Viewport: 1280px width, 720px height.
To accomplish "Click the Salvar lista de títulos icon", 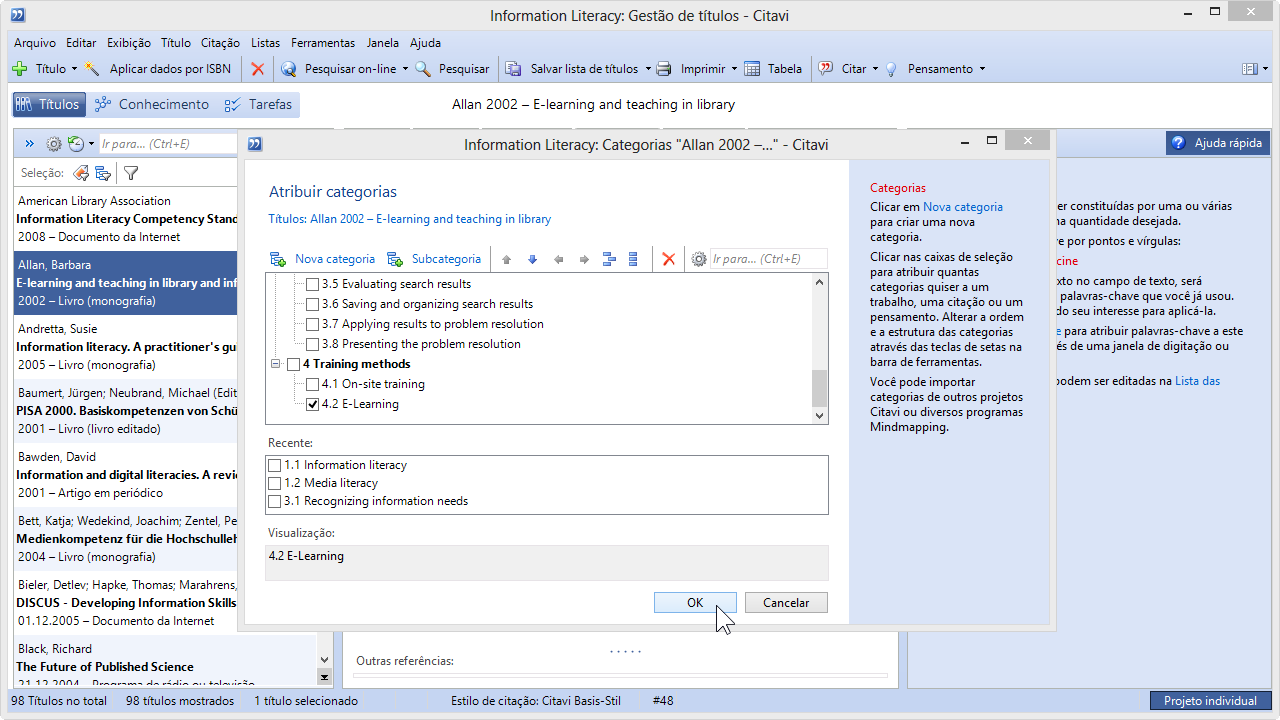I will (513, 69).
